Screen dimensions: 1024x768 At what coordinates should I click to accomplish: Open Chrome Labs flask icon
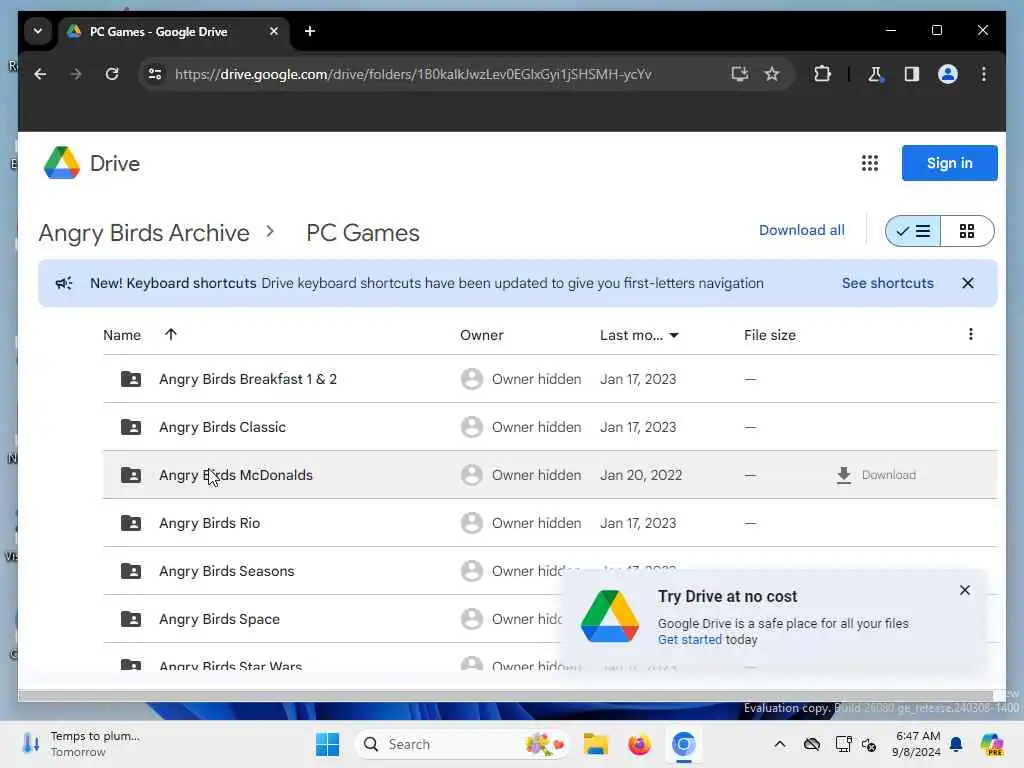click(875, 74)
